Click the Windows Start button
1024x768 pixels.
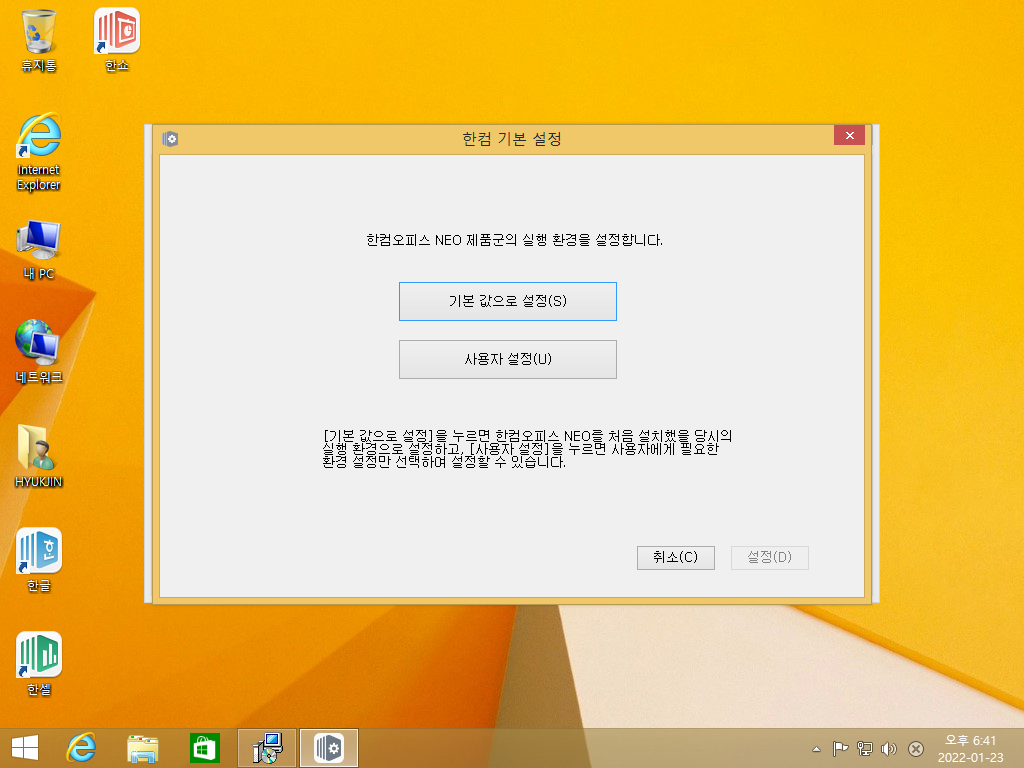point(25,748)
